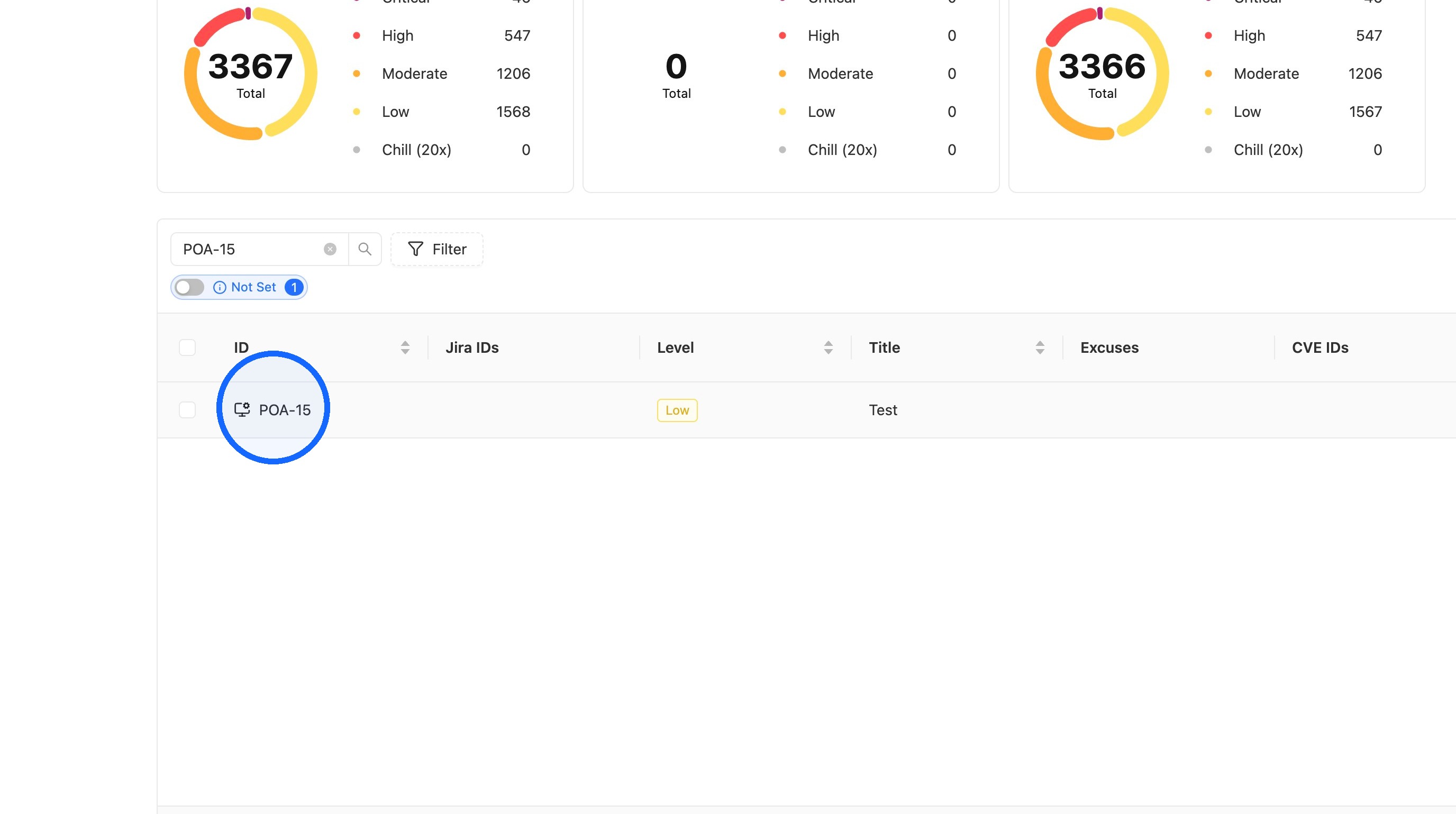This screenshot has height=814, width=1456.
Task: Click the info icon beside Not Set
Action: pyautogui.click(x=220, y=288)
